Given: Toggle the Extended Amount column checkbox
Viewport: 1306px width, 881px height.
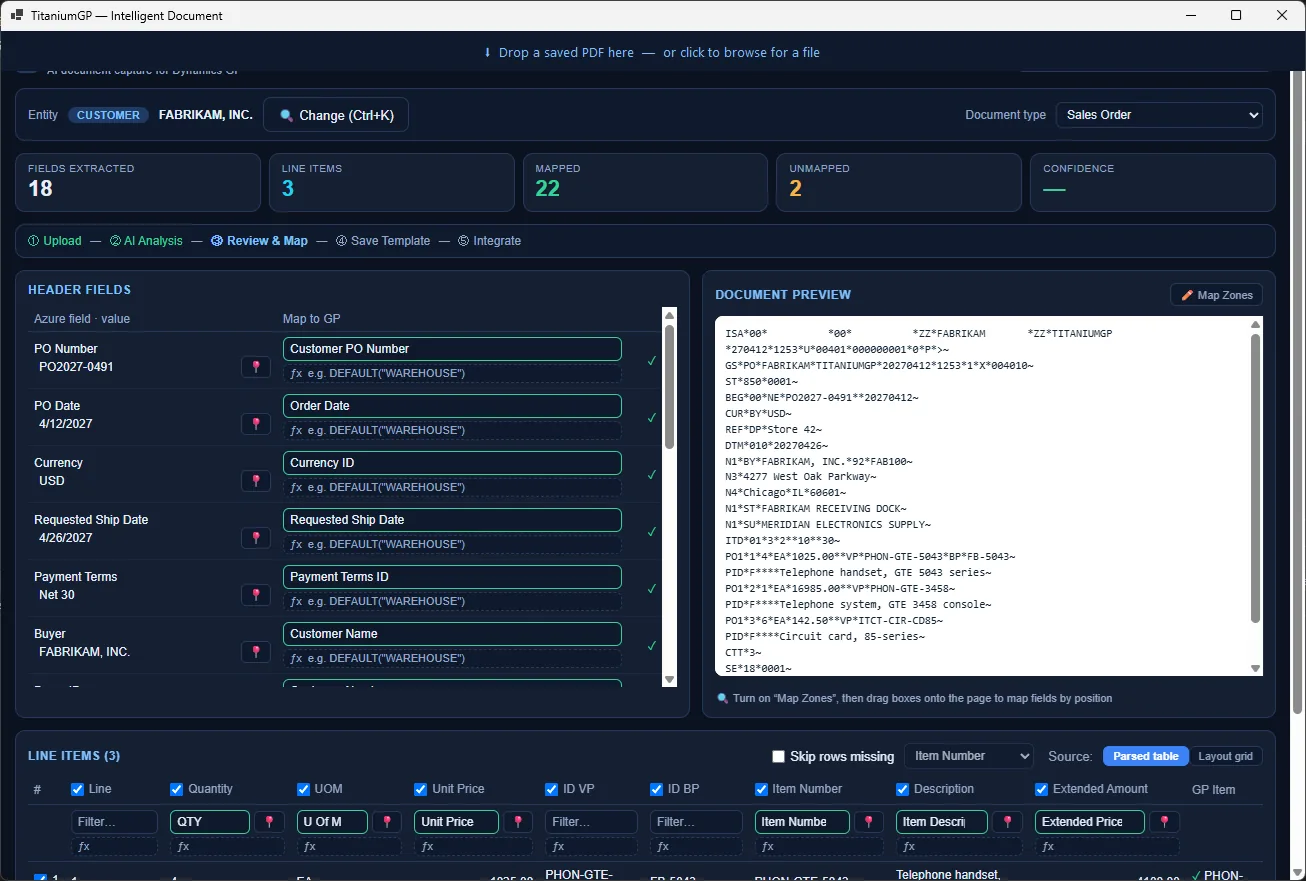Looking at the screenshot, I should 1042,789.
